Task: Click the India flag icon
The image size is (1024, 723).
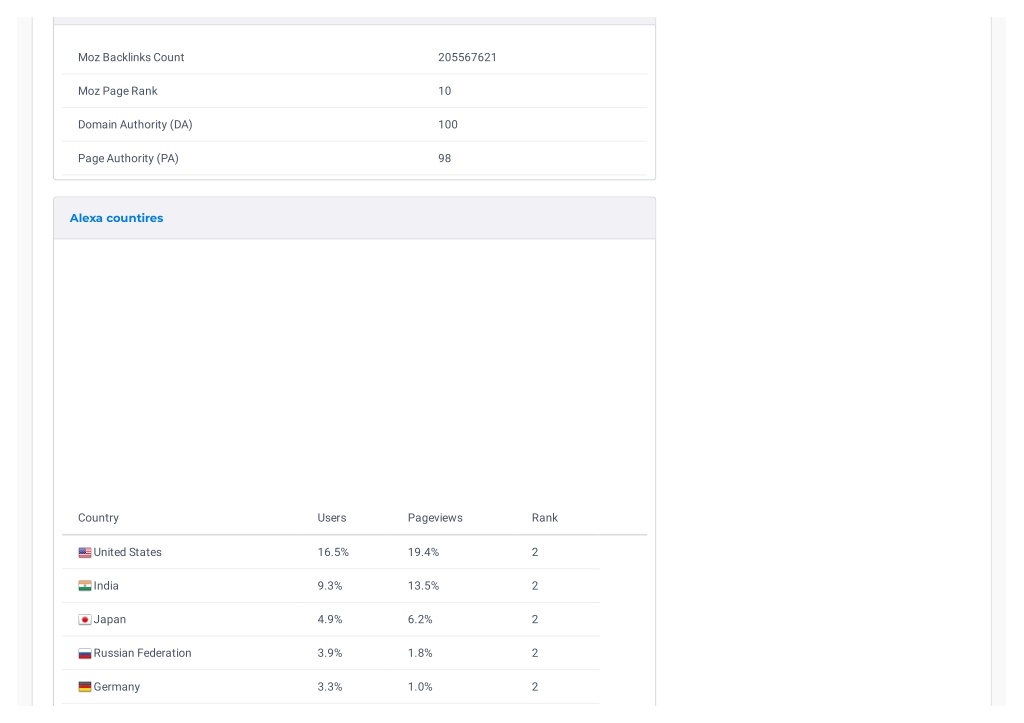Action: 85,586
